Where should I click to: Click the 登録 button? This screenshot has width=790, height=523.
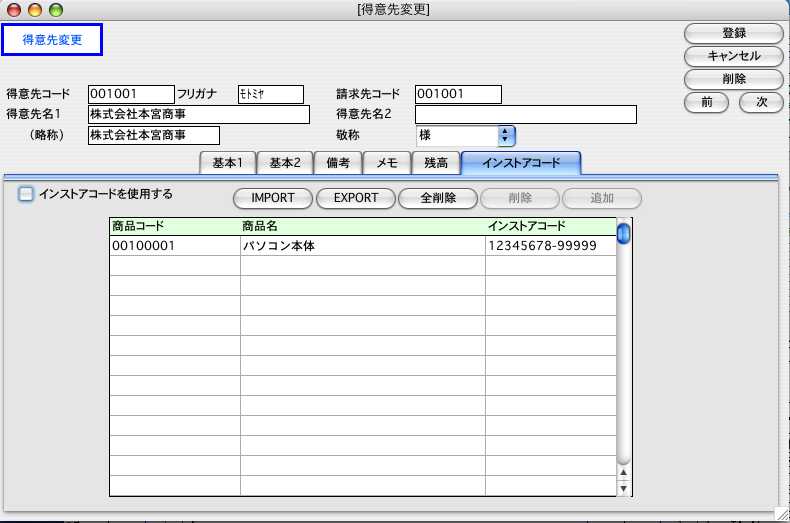(x=734, y=34)
